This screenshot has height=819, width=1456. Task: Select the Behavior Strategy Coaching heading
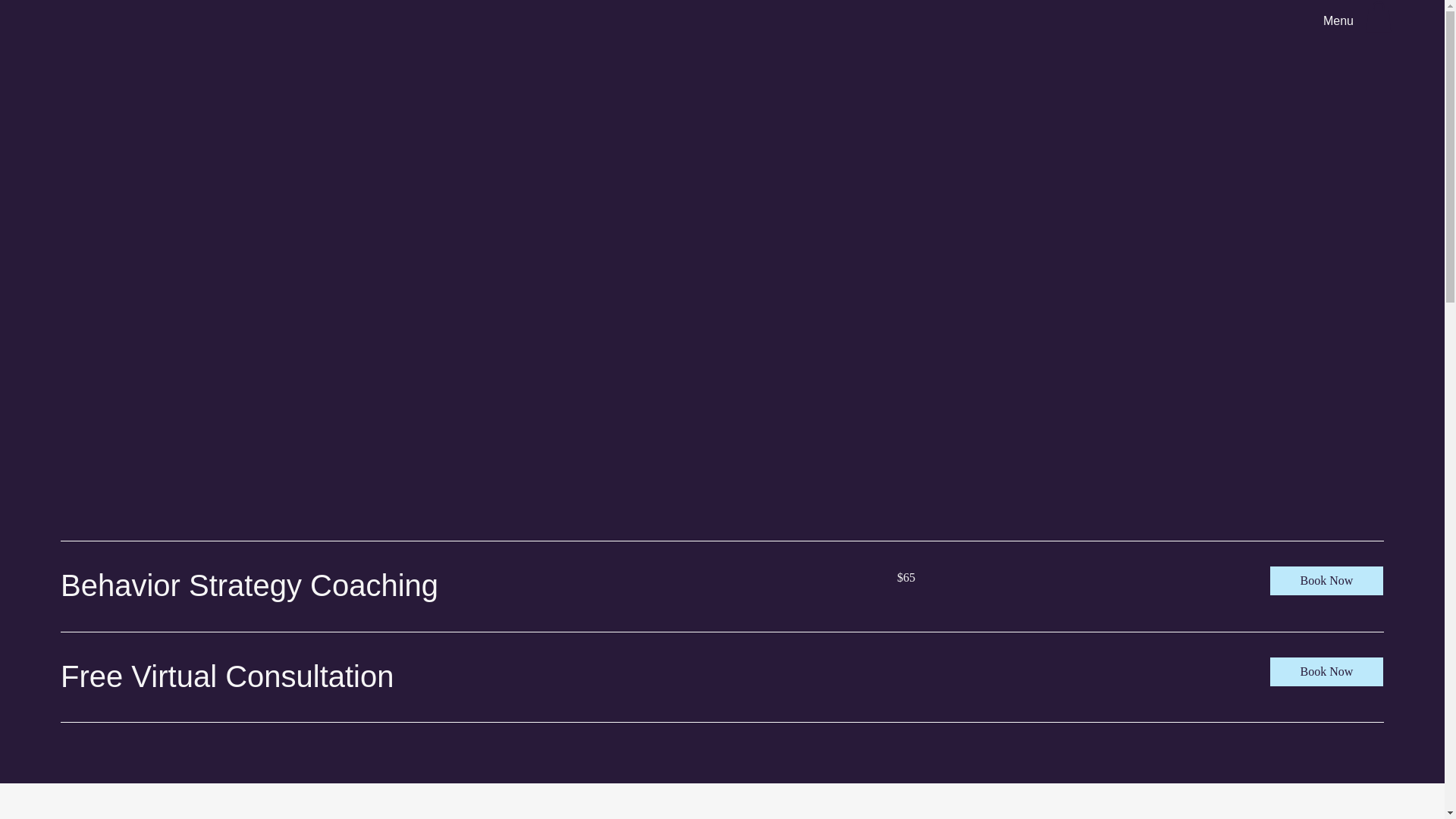pos(249,585)
